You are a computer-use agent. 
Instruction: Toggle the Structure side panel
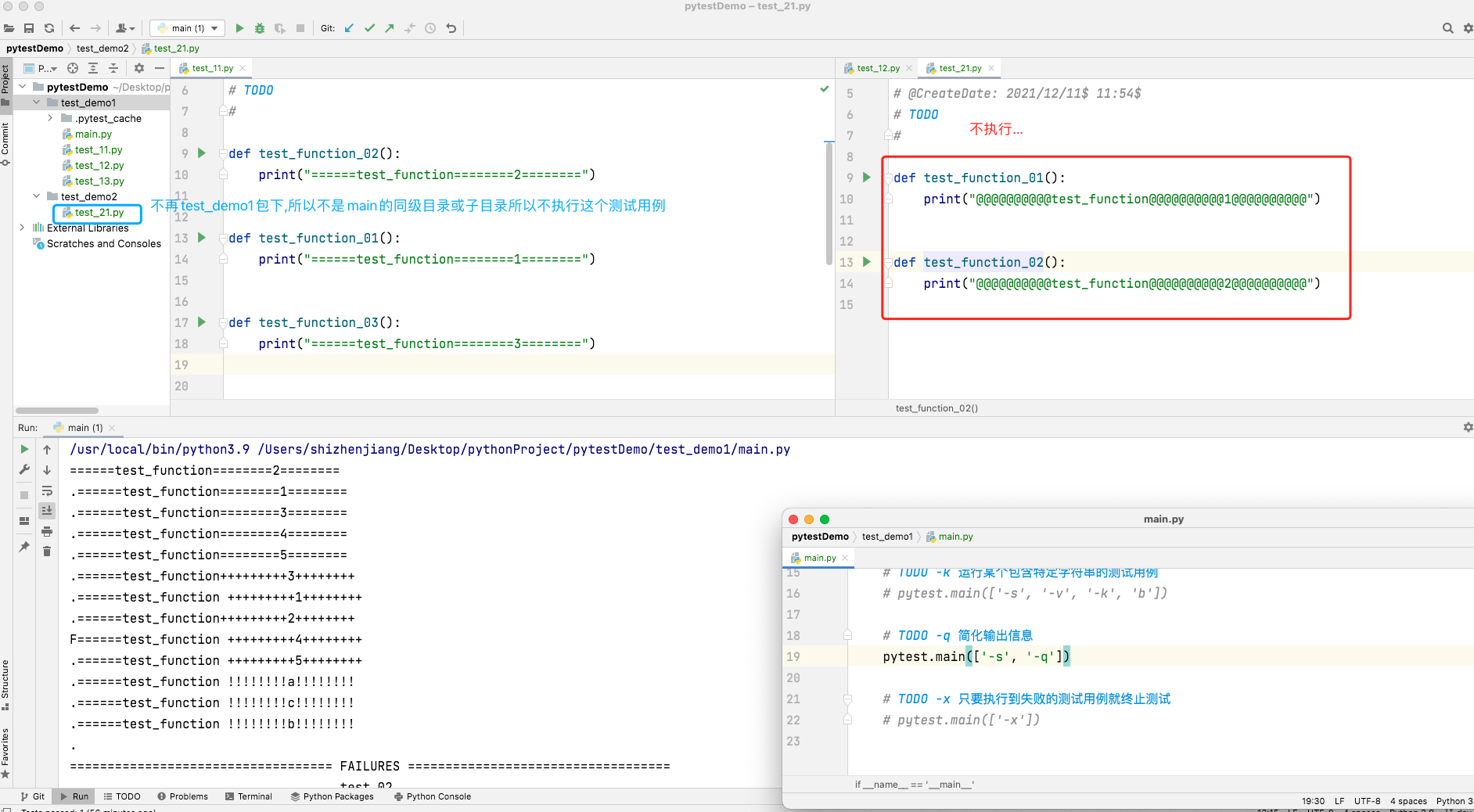(x=5, y=684)
